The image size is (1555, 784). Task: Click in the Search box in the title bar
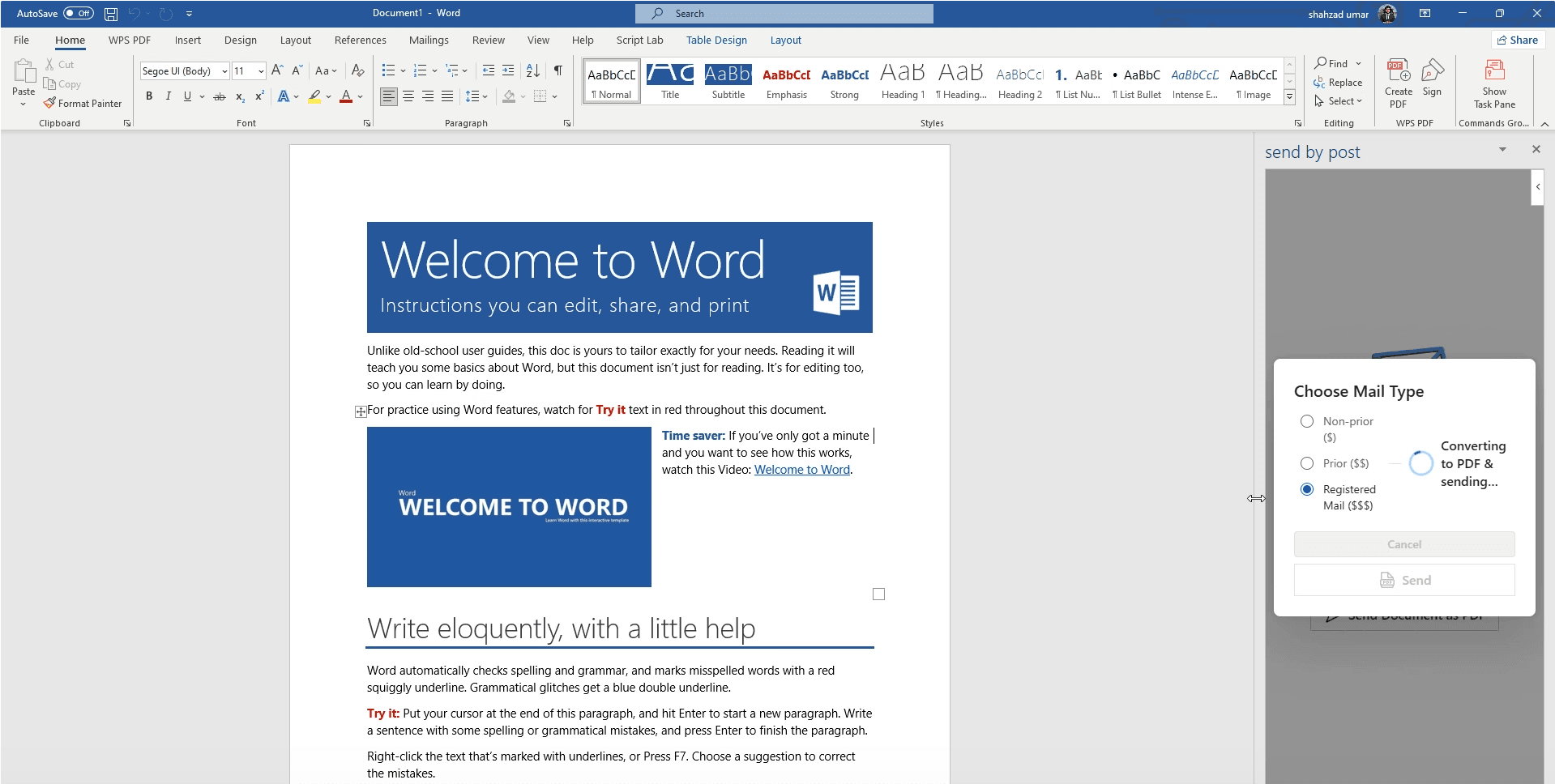pos(784,14)
